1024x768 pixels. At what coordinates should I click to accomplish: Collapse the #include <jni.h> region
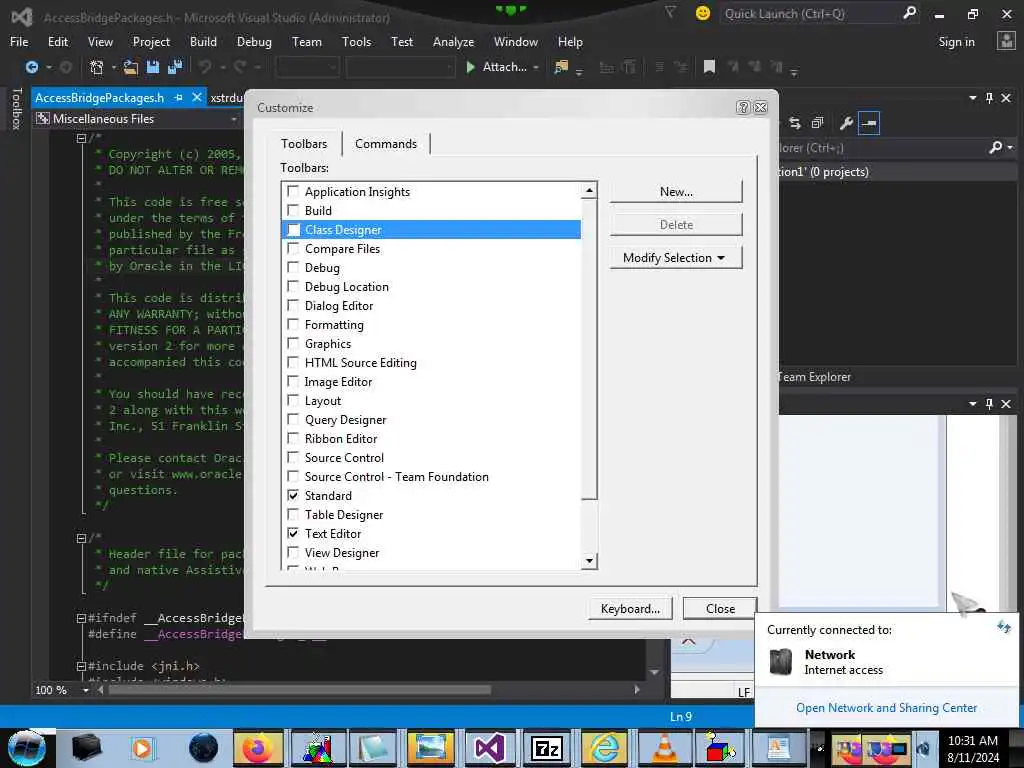[81, 666]
